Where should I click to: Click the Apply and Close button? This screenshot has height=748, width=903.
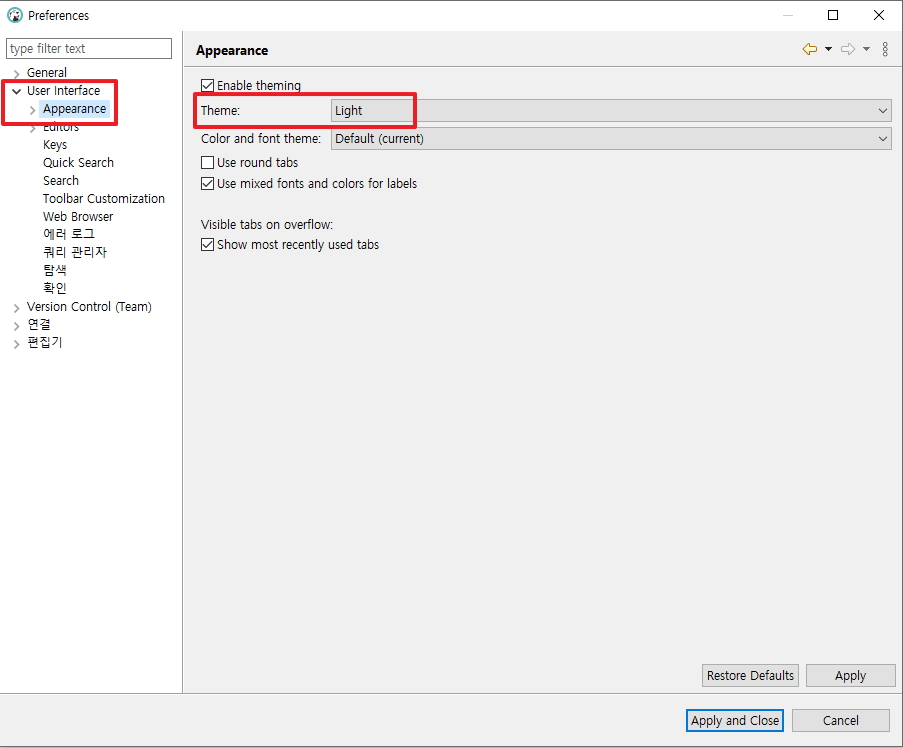735,720
